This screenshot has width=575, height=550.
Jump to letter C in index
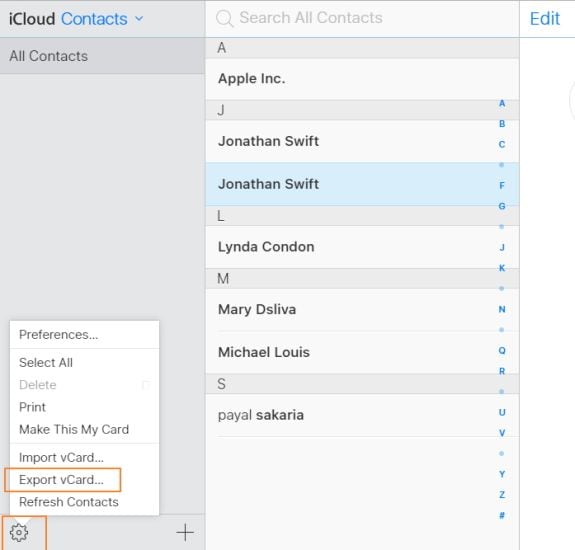[x=502, y=144]
